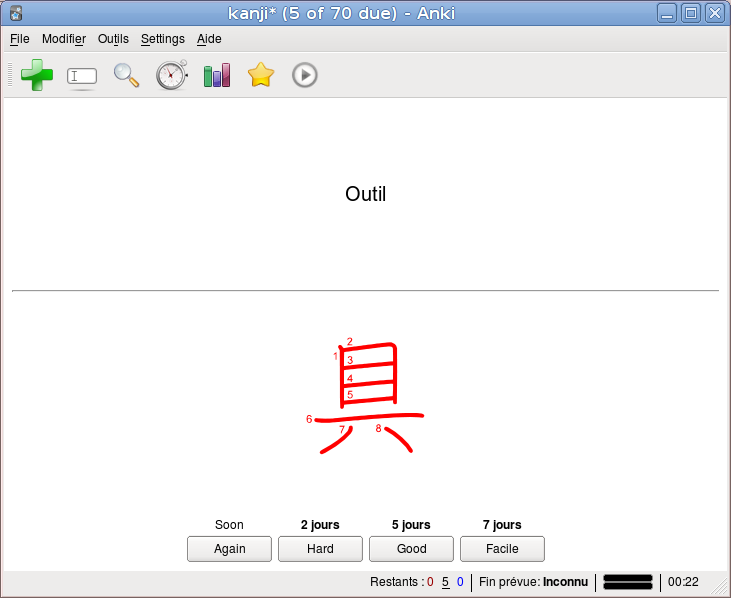
Task: Choose the Facile answer button
Action: point(502,549)
